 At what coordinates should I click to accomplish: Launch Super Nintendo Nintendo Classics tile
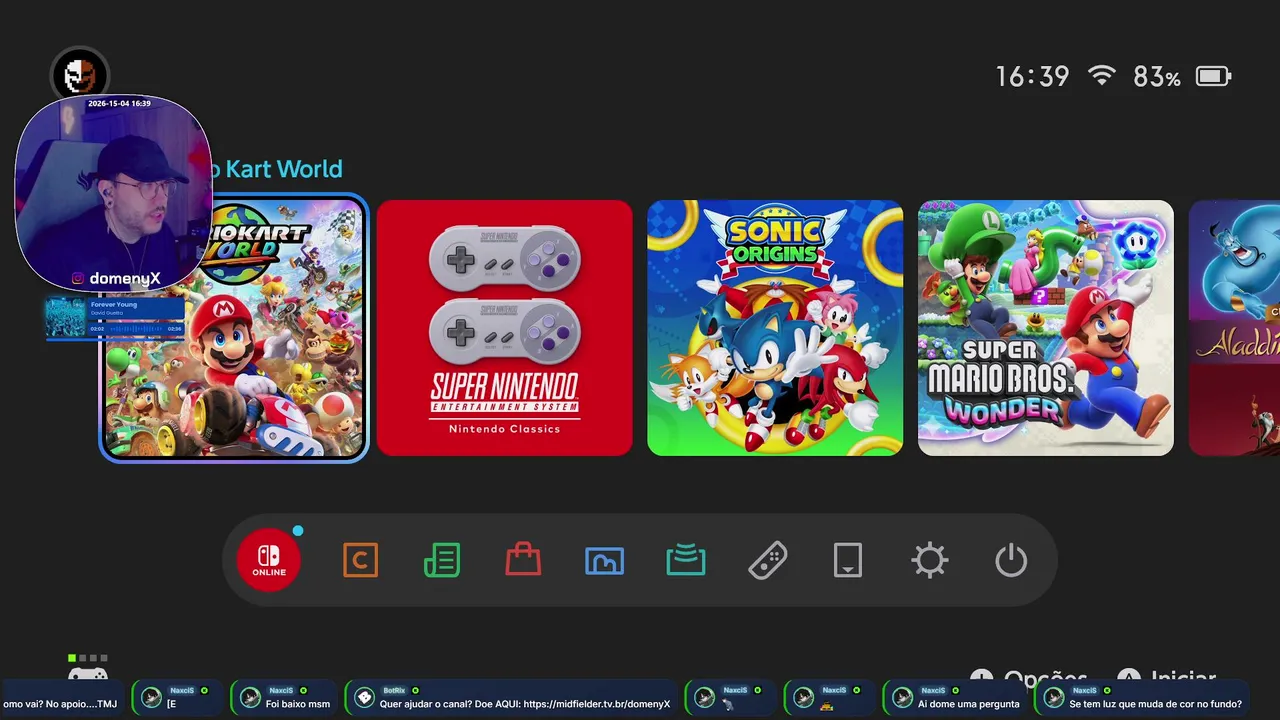505,328
